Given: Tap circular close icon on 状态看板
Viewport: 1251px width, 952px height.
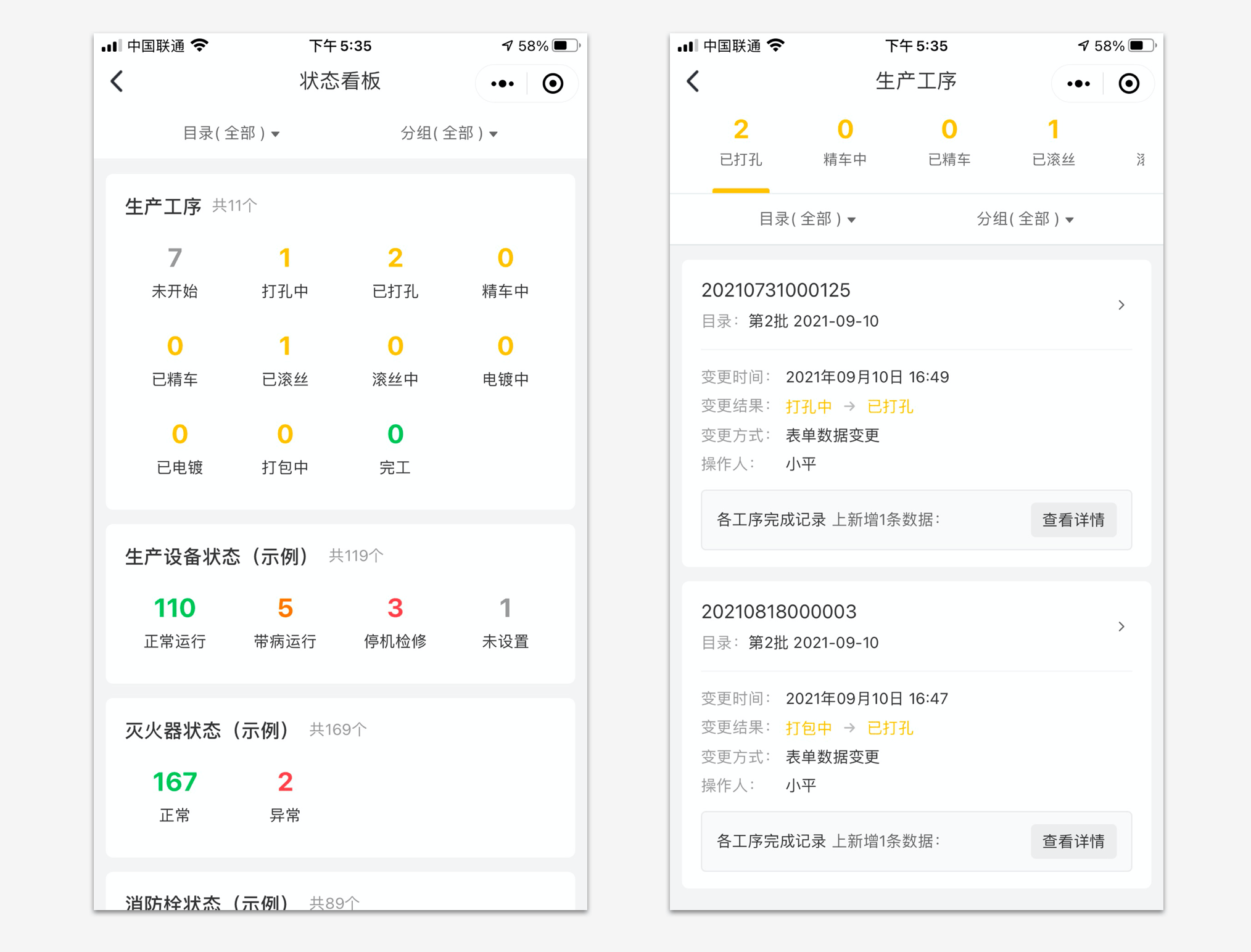Looking at the screenshot, I should (x=553, y=83).
